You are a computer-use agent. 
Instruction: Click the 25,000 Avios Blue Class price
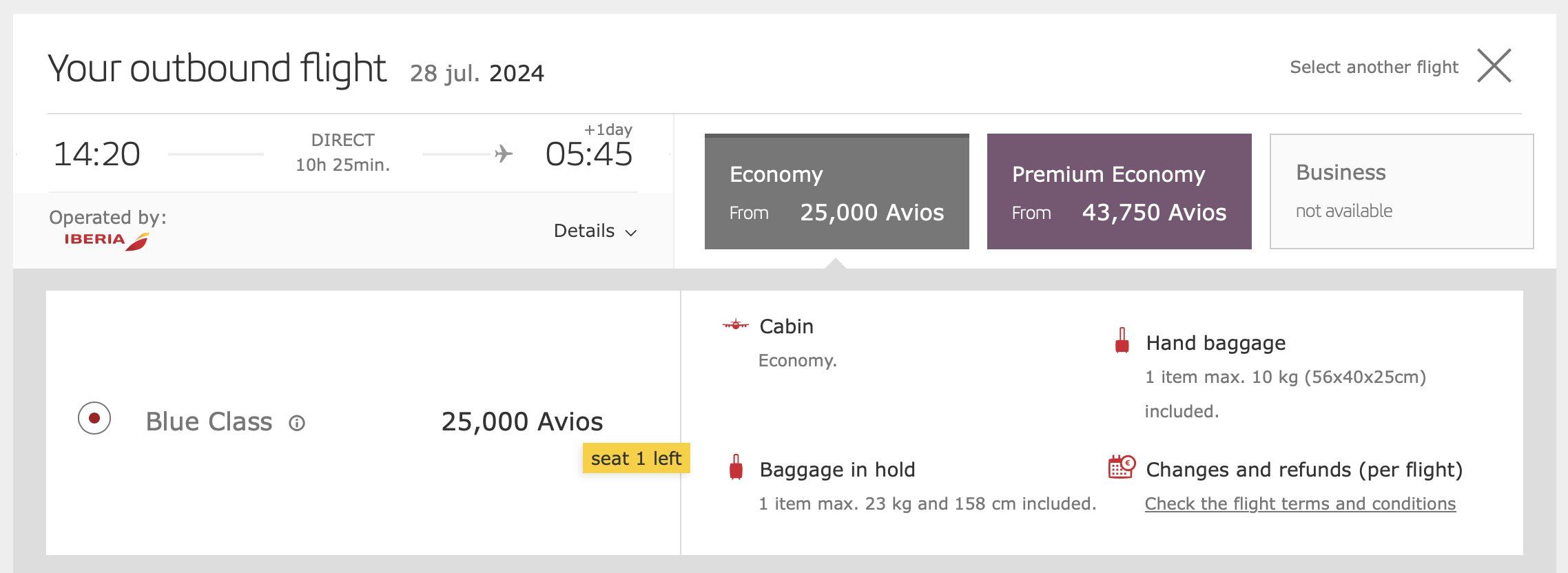pyautogui.click(x=522, y=421)
